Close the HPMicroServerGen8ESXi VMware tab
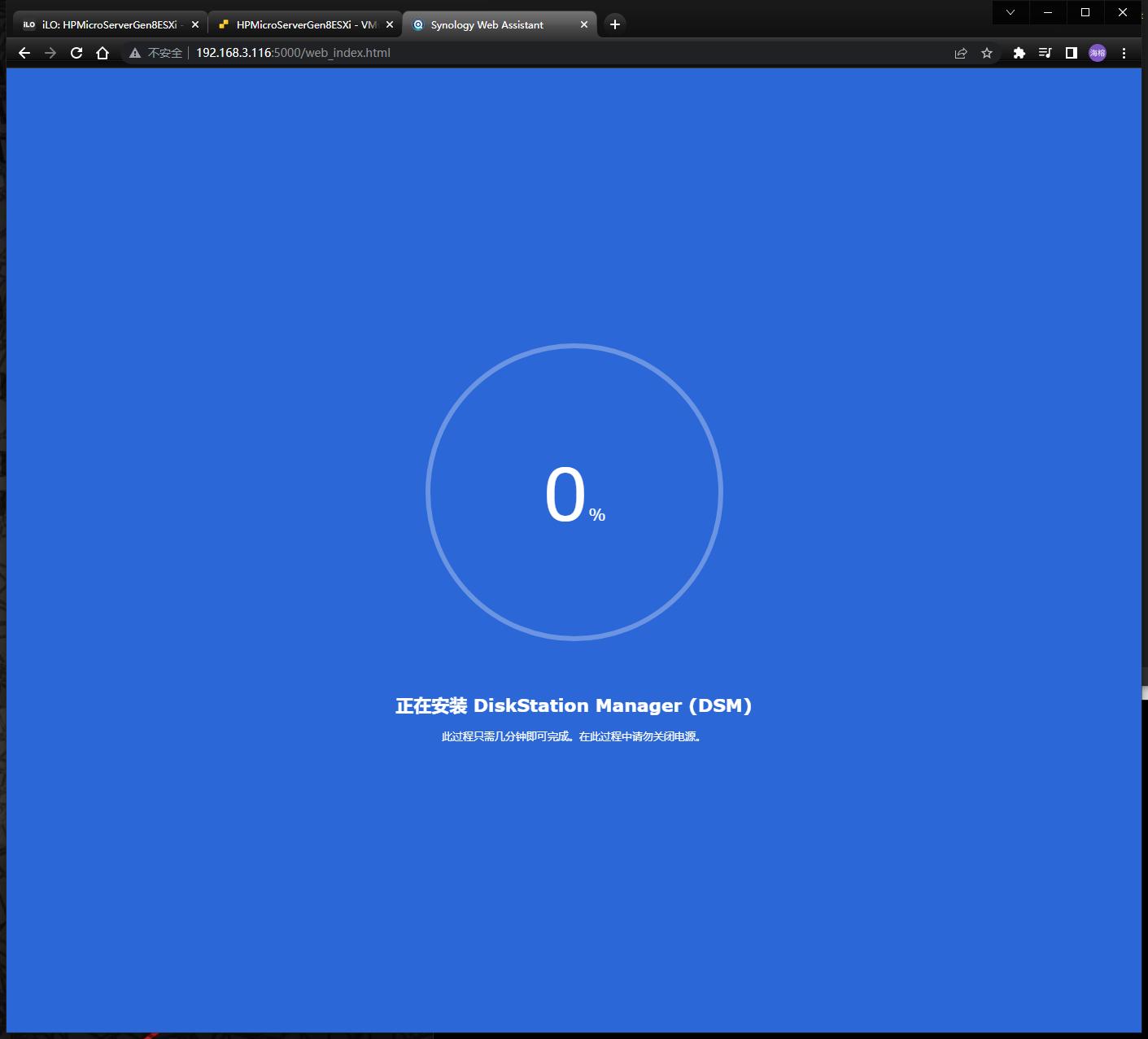1148x1039 pixels. click(x=390, y=24)
